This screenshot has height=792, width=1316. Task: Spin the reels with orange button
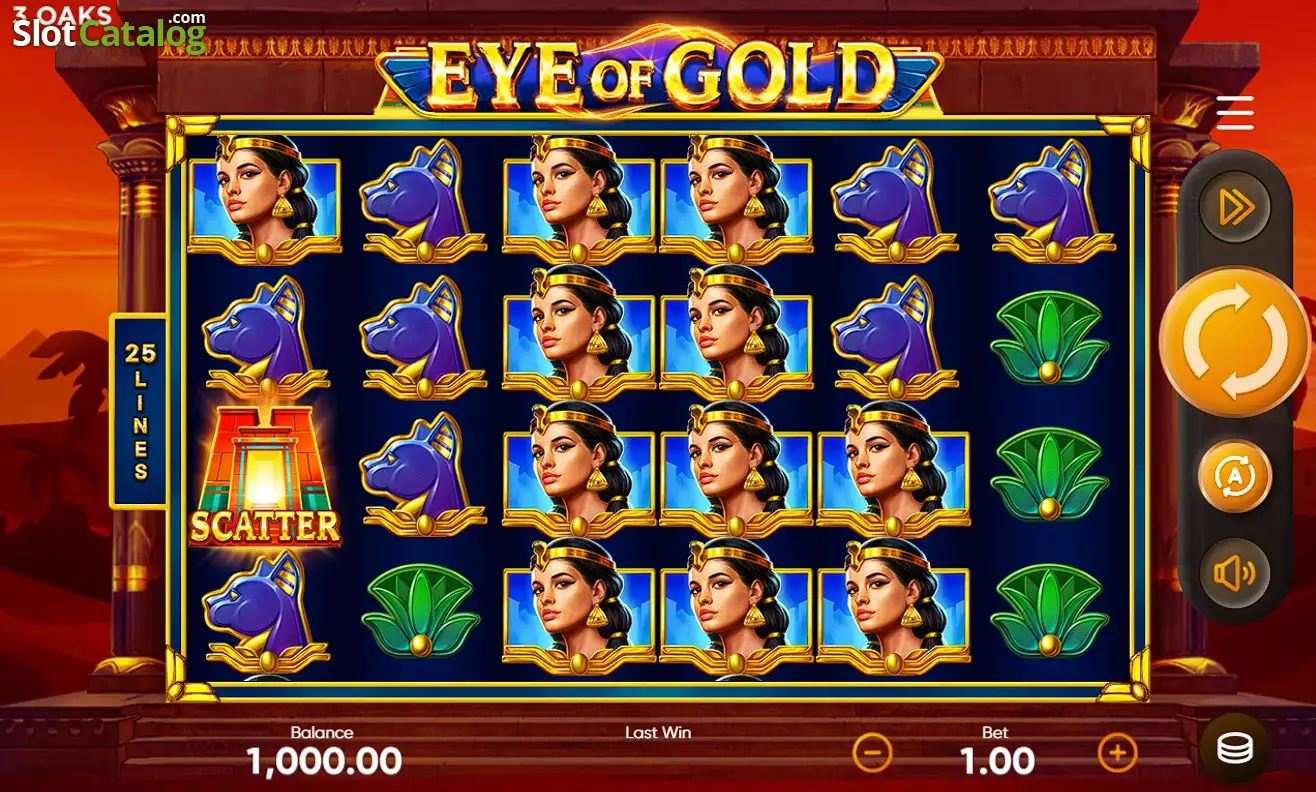[x=1234, y=342]
